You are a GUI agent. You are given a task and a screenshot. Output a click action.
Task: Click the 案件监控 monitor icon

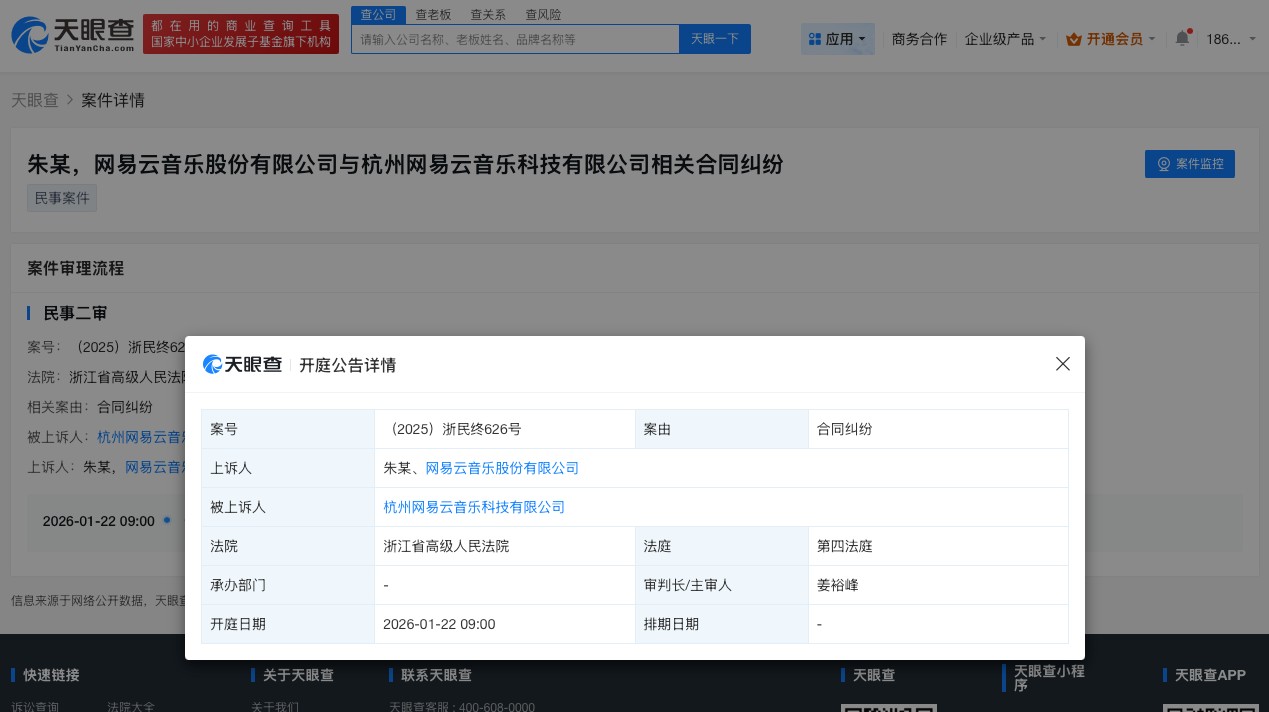pyautogui.click(x=1162, y=164)
